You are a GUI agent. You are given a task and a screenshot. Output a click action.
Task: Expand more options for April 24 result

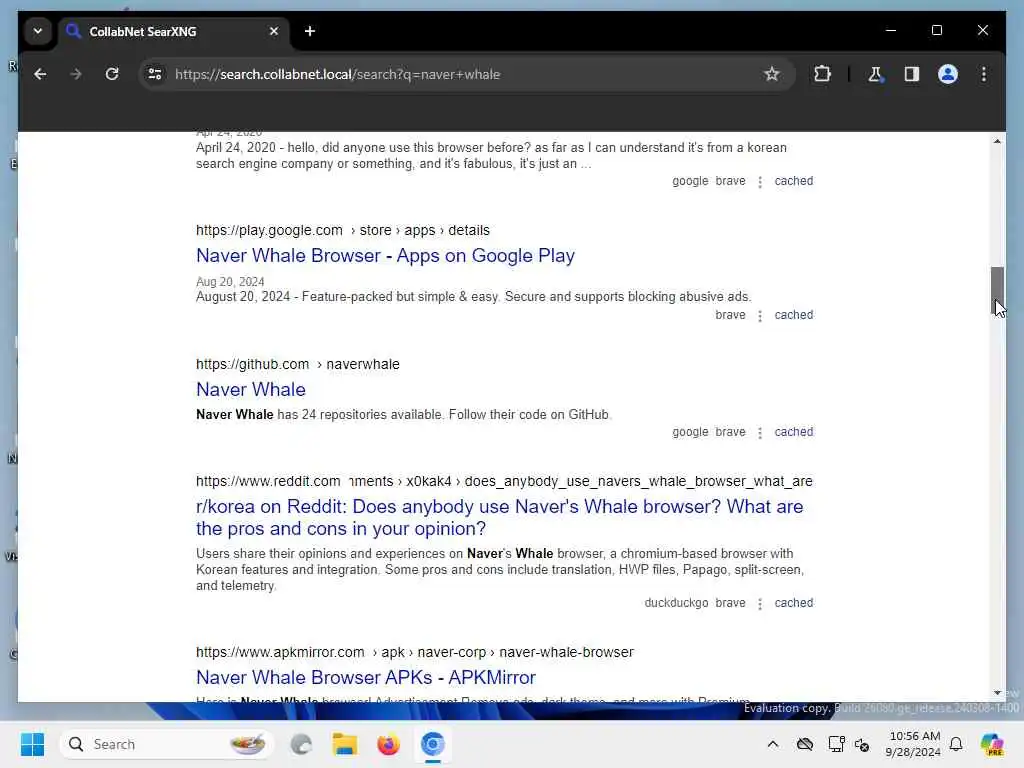pyautogui.click(x=760, y=182)
